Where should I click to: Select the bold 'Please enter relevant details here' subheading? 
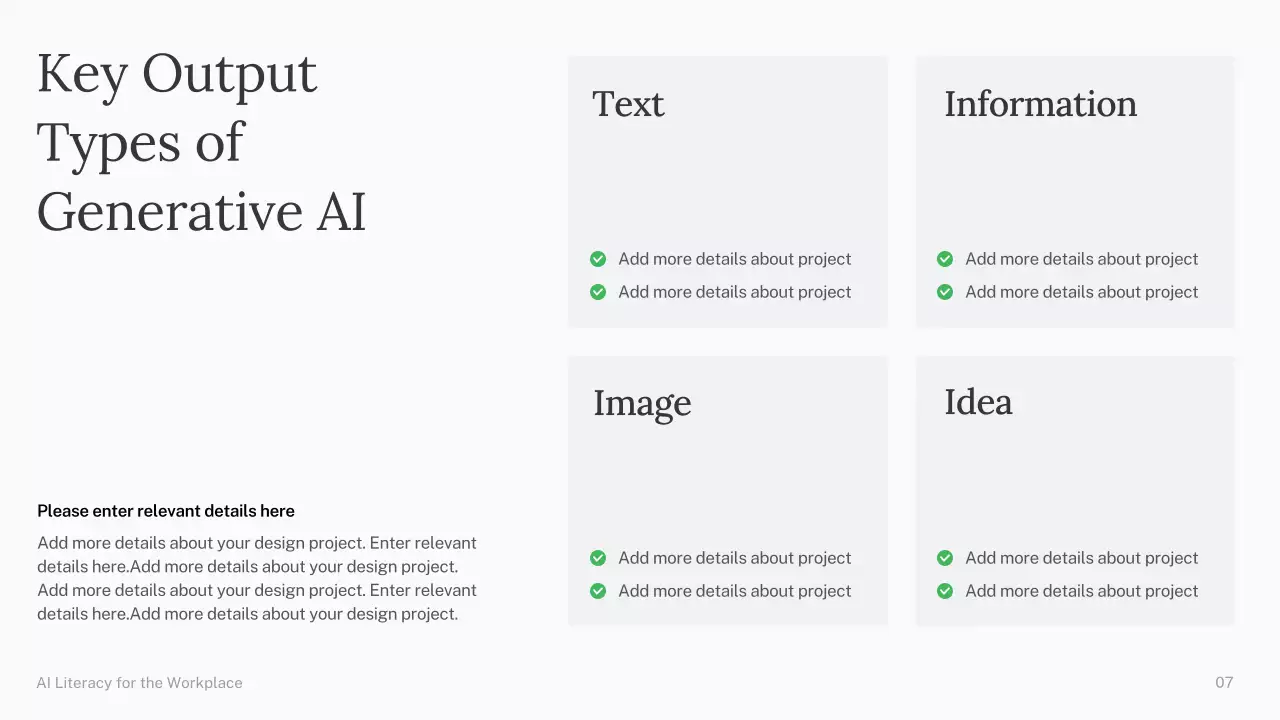click(166, 511)
